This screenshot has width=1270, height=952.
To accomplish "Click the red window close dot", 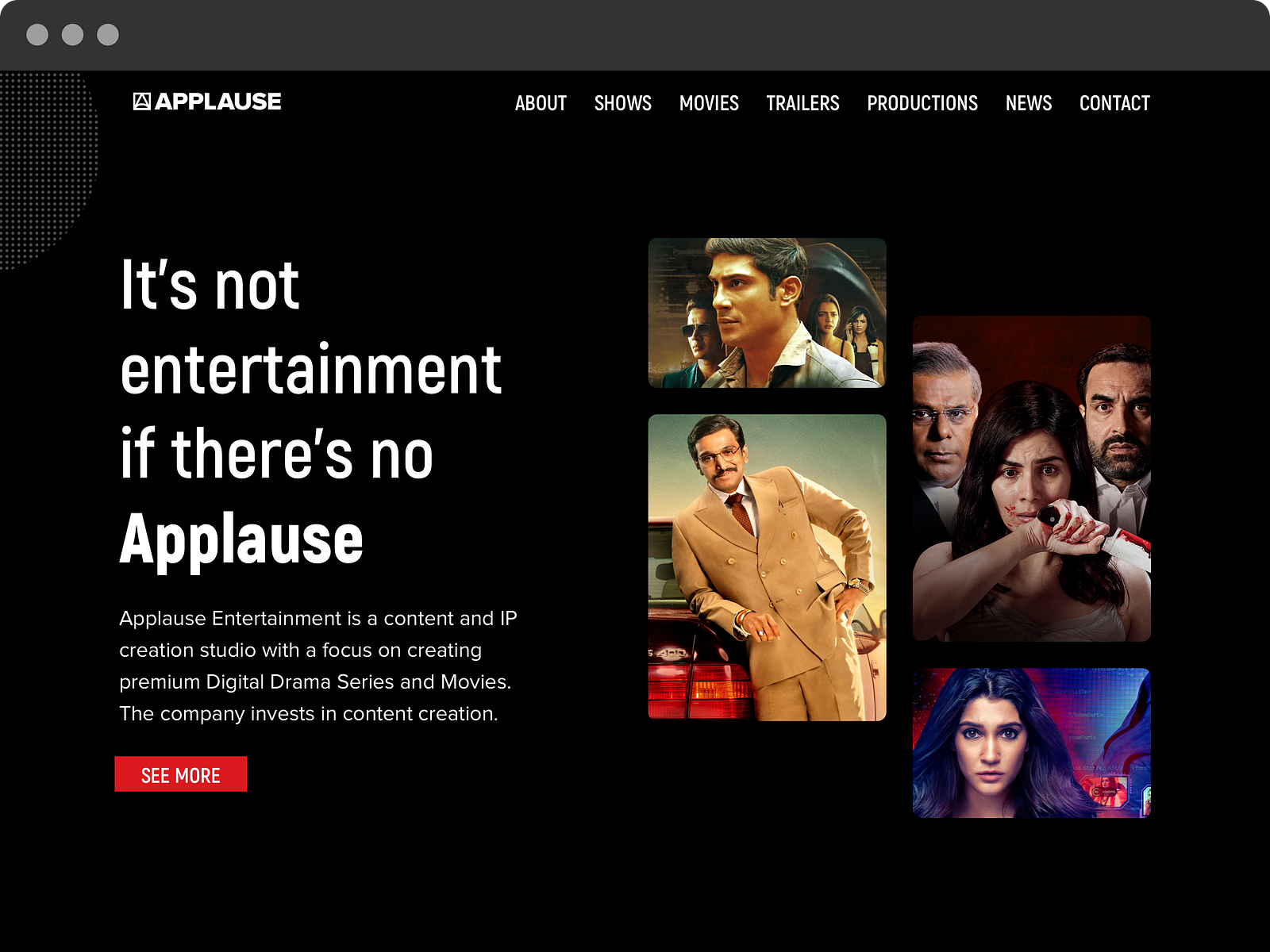I will point(37,35).
